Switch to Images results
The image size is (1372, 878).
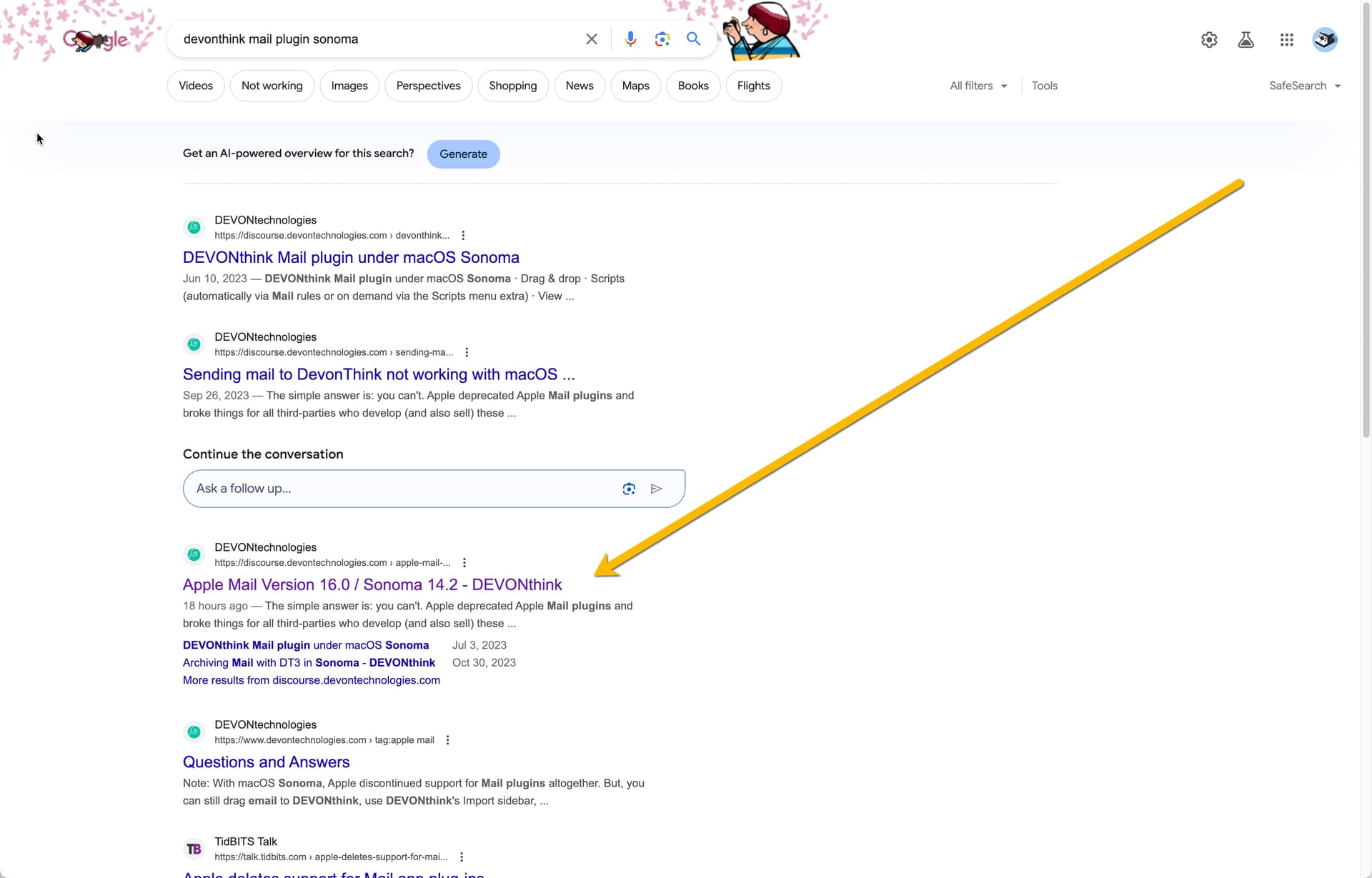click(349, 86)
